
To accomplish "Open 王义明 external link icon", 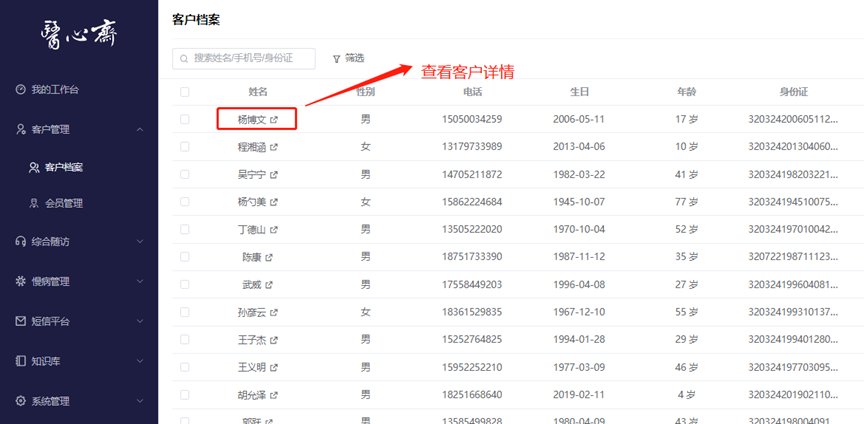I will click(274, 367).
